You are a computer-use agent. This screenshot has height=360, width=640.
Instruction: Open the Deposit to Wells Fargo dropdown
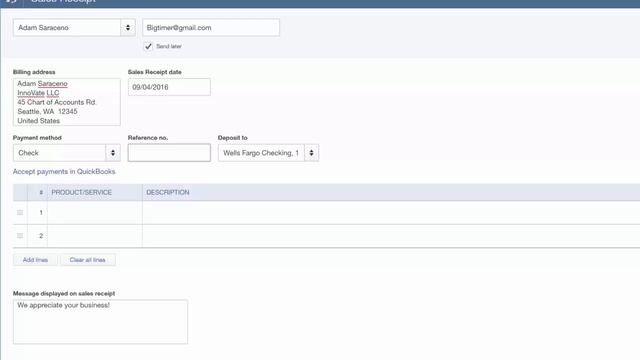[x=268, y=153]
